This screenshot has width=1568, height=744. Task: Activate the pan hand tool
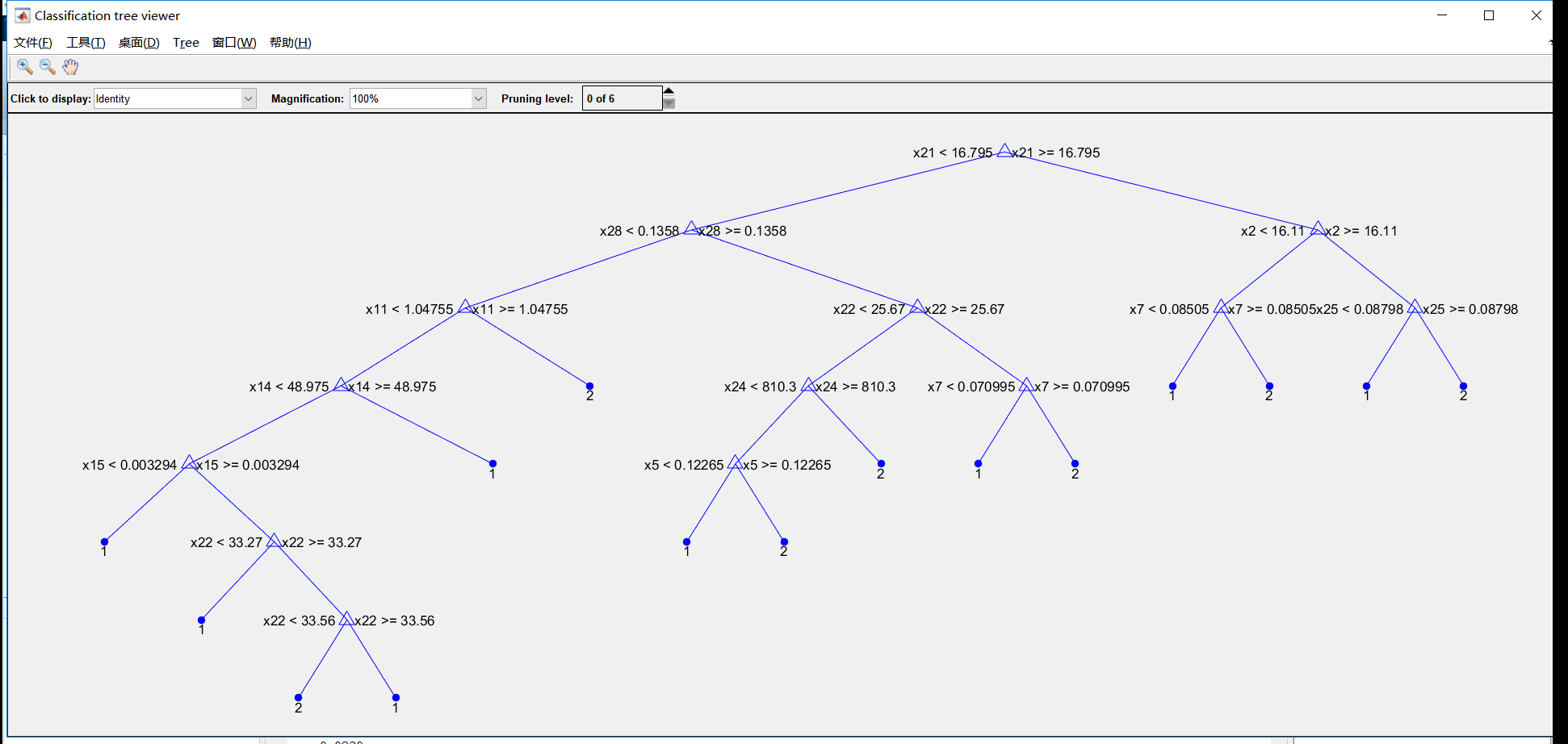point(70,67)
